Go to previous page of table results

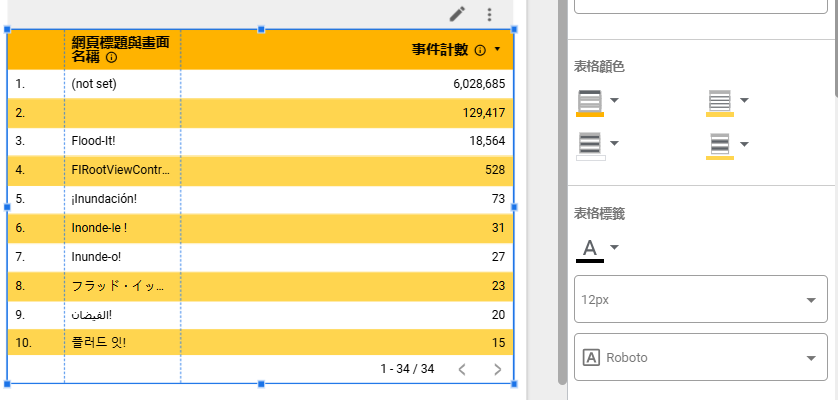[x=462, y=369]
